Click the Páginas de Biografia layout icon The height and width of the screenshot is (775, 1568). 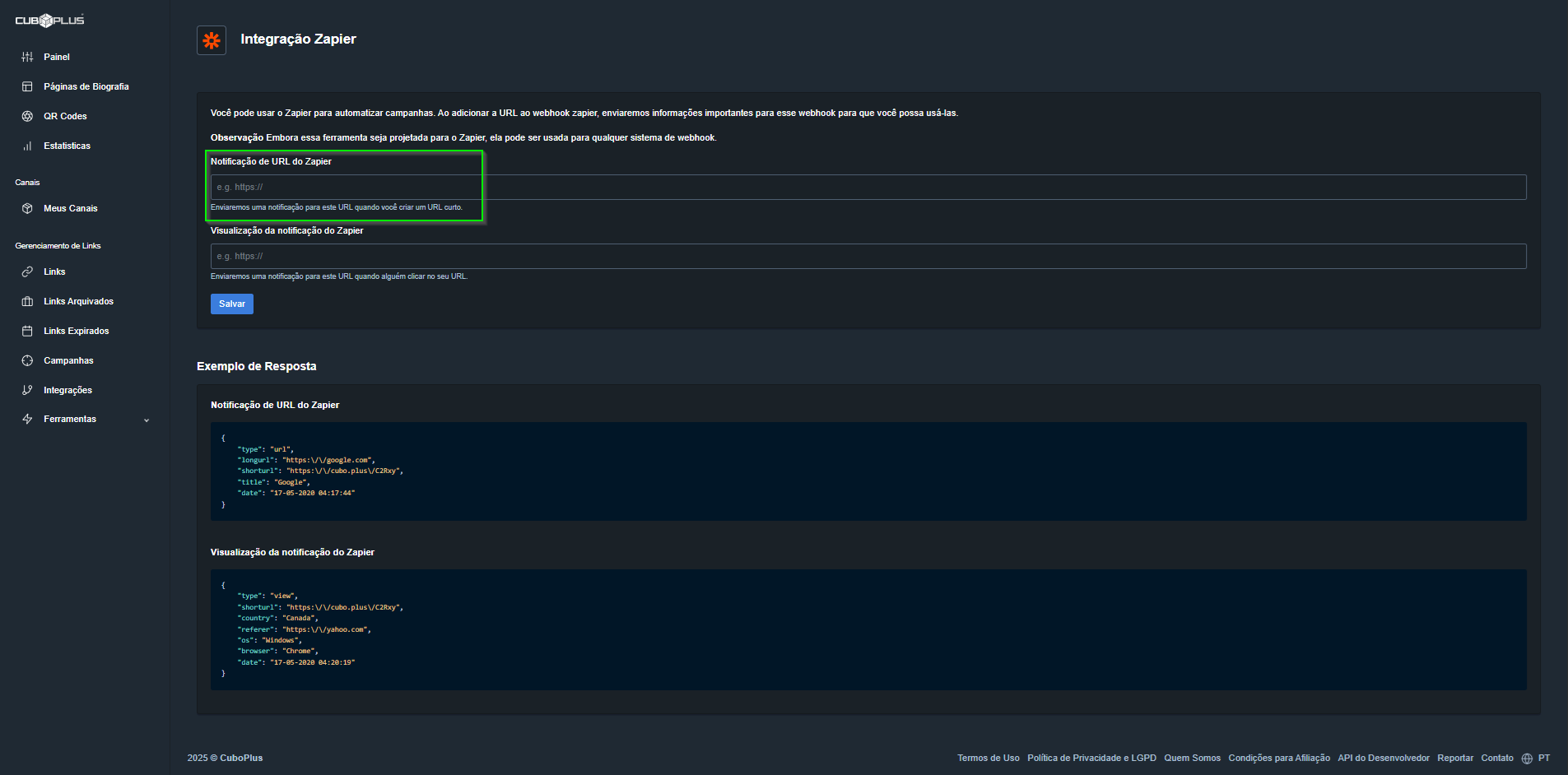(27, 86)
